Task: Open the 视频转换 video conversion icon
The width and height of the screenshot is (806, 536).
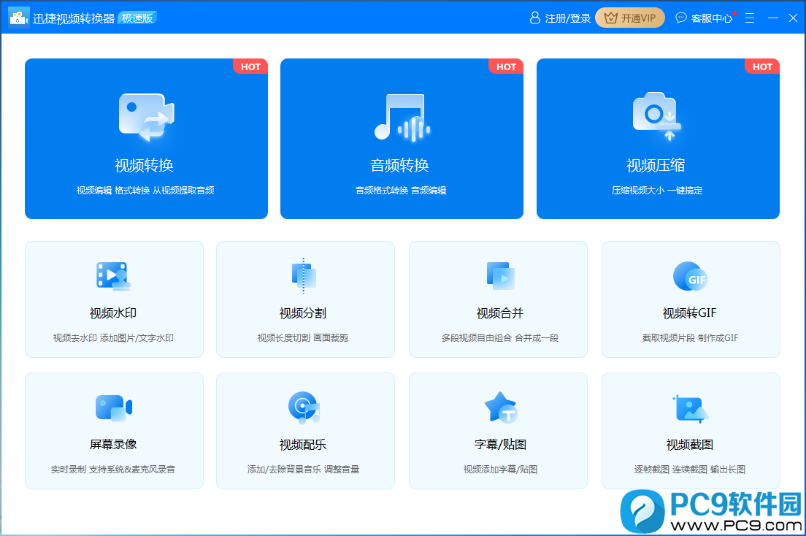Action: (x=146, y=117)
